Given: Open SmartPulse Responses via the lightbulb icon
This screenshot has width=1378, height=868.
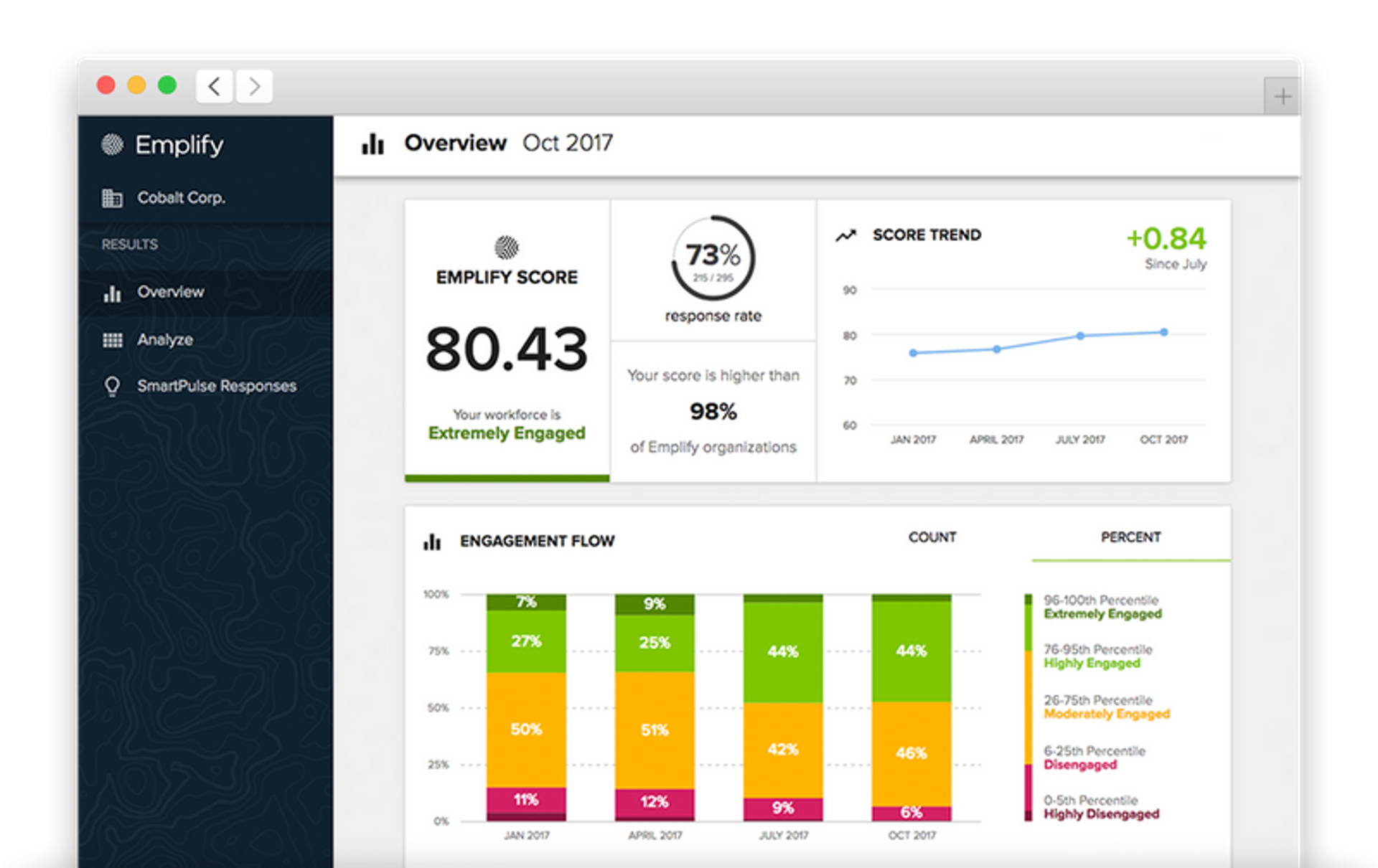Looking at the screenshot, I should [112, 386].
